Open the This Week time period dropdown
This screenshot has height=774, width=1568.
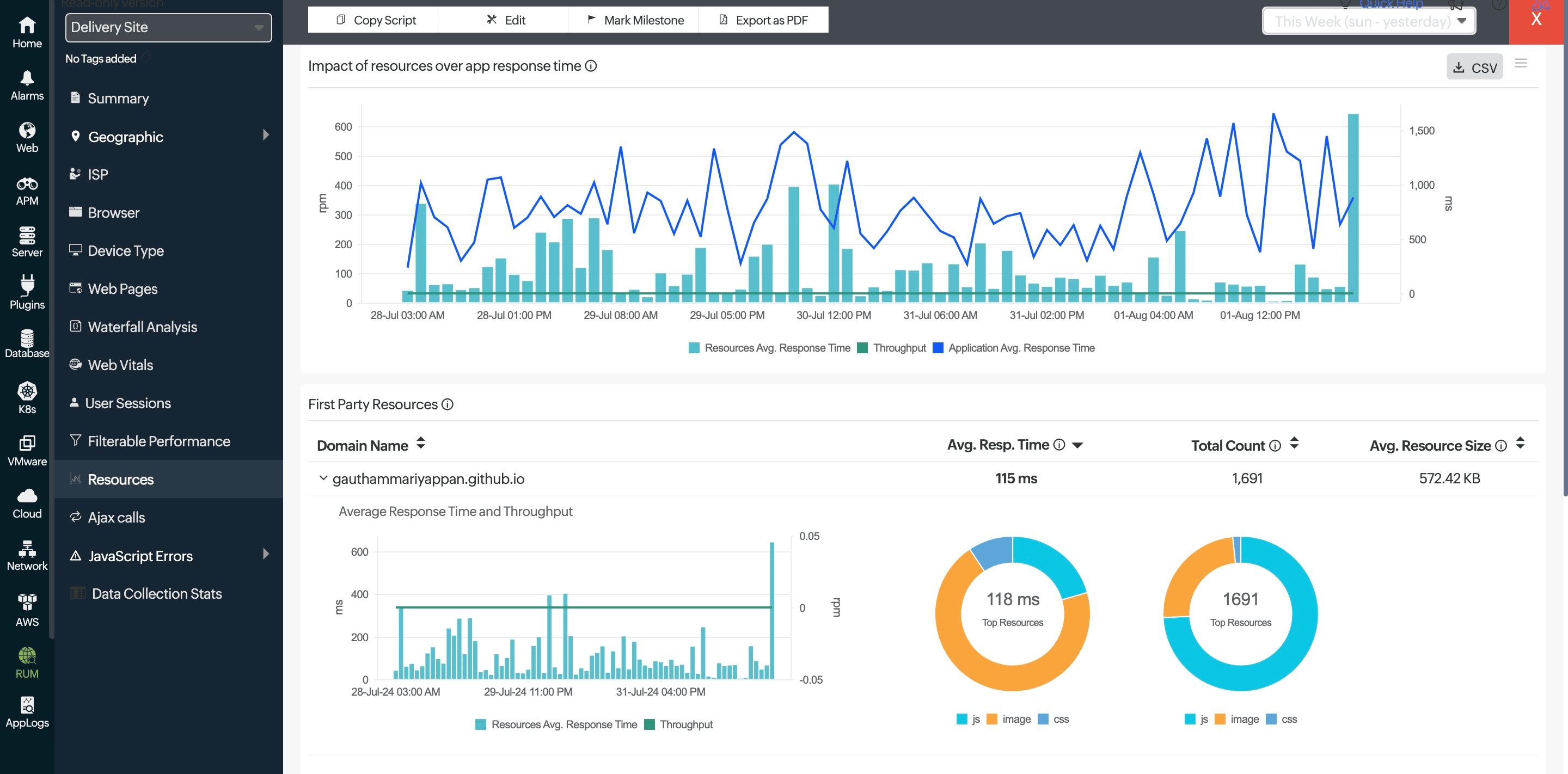[1369, 22]
